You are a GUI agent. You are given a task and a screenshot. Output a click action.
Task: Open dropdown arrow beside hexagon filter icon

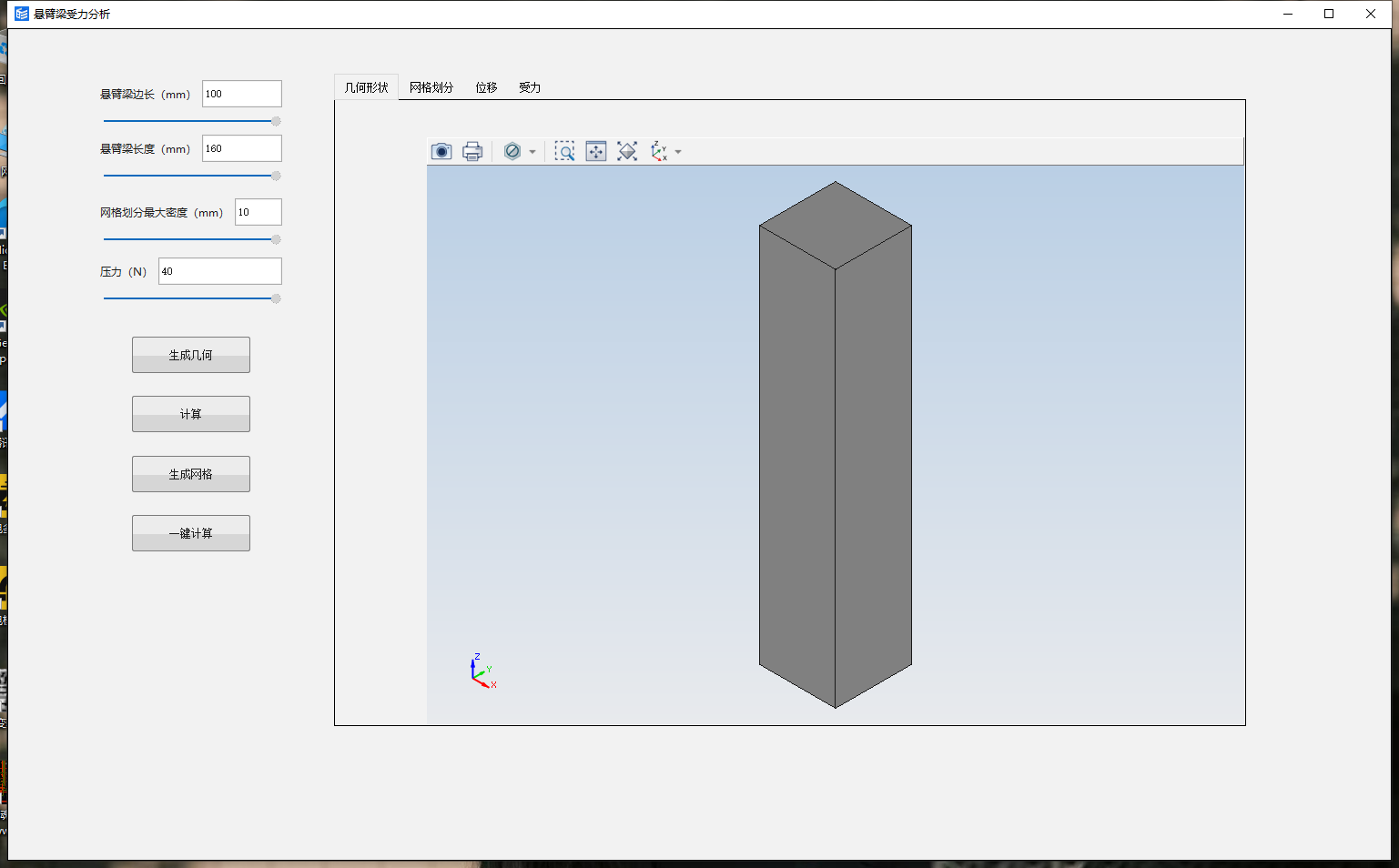pyautogui.click(x=532, y=152)
